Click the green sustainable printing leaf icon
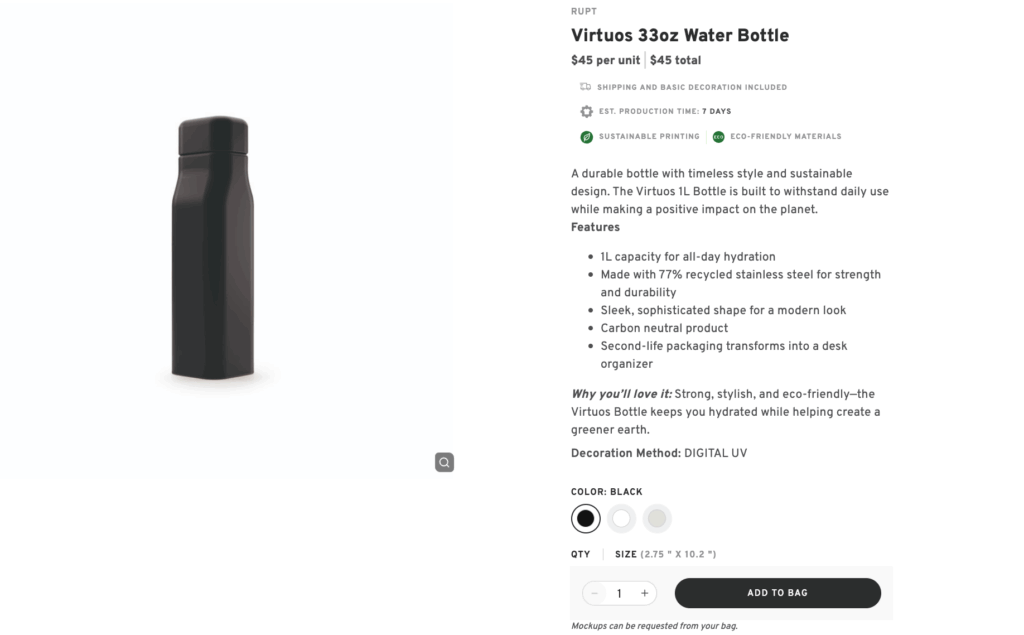 click(586, 136)
